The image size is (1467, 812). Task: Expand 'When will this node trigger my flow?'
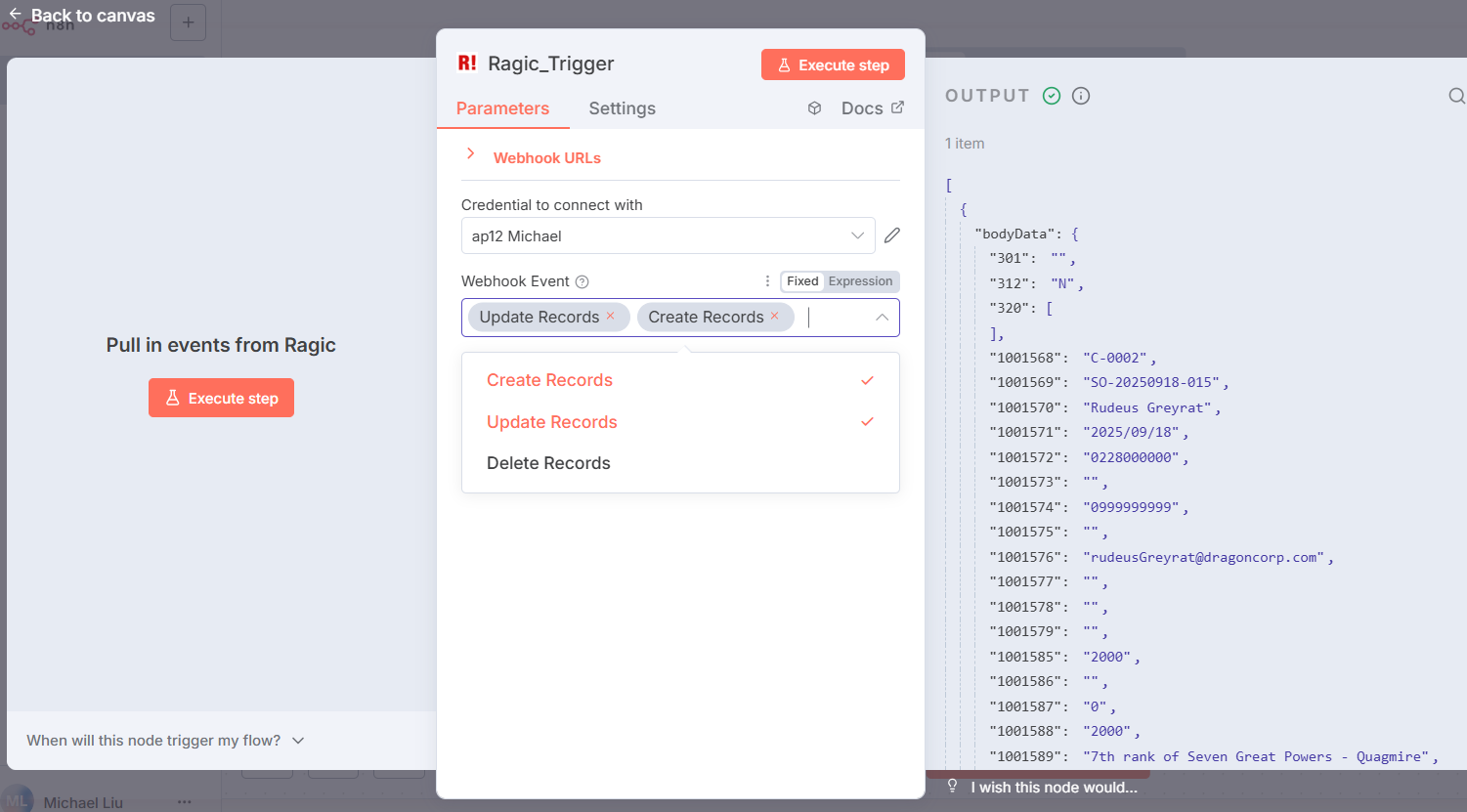165,741
